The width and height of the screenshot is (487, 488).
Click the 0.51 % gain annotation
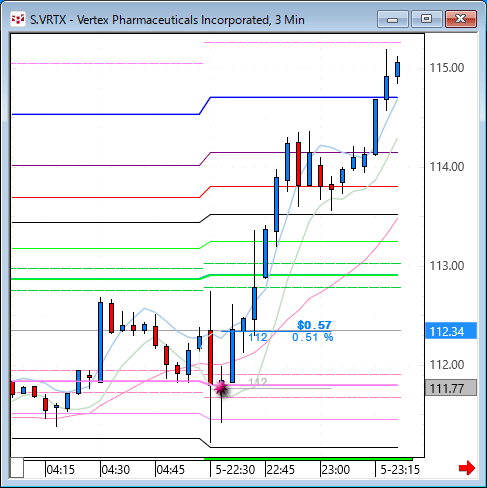point(312,337)
